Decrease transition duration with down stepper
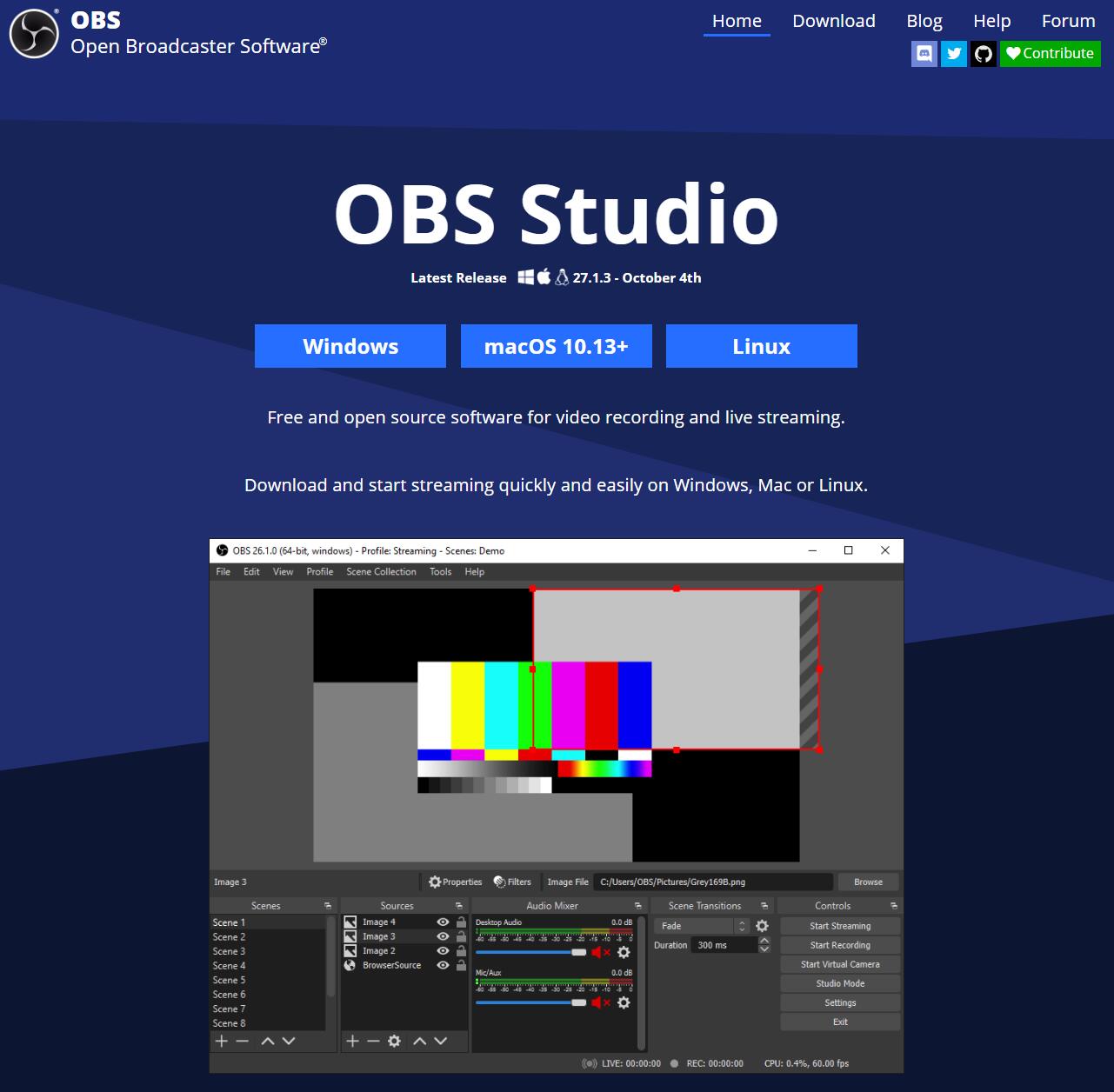The image size is (1114, 1092). tap(764, 949)
